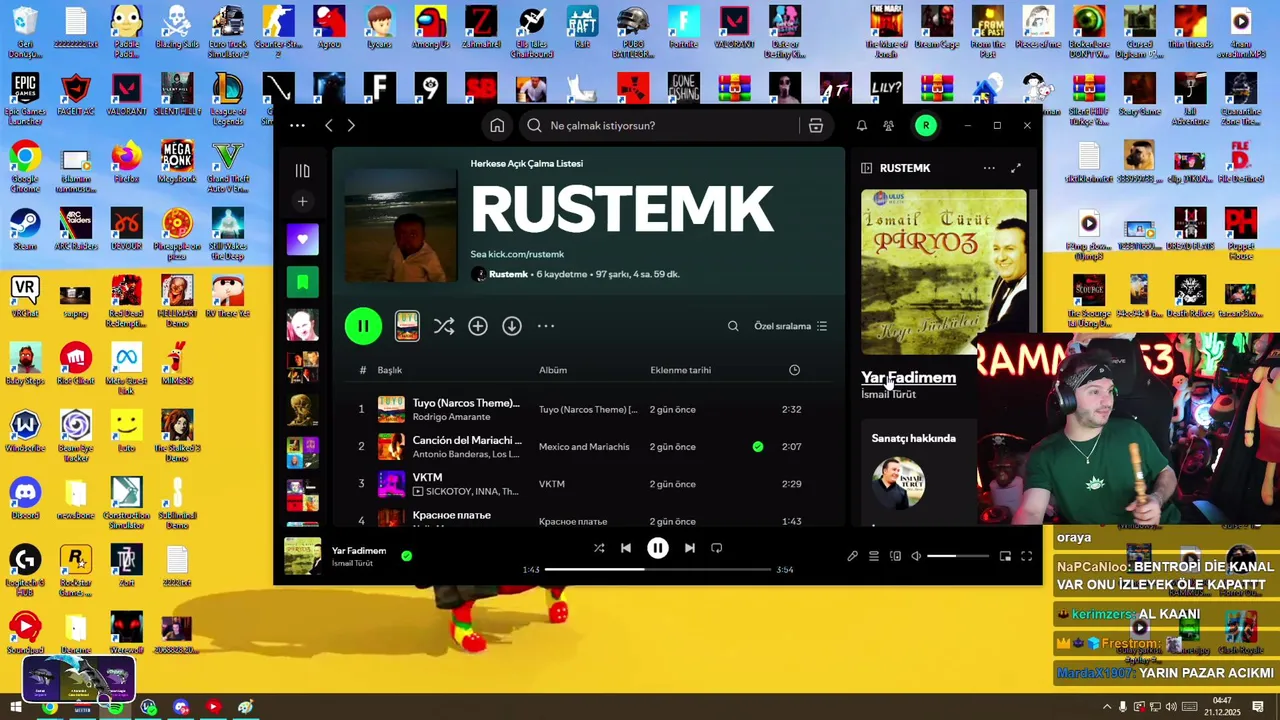Open Özel sıralama sort dropdown
The height and width of the screenshot is (720, 1280).
tap(790, 326)
